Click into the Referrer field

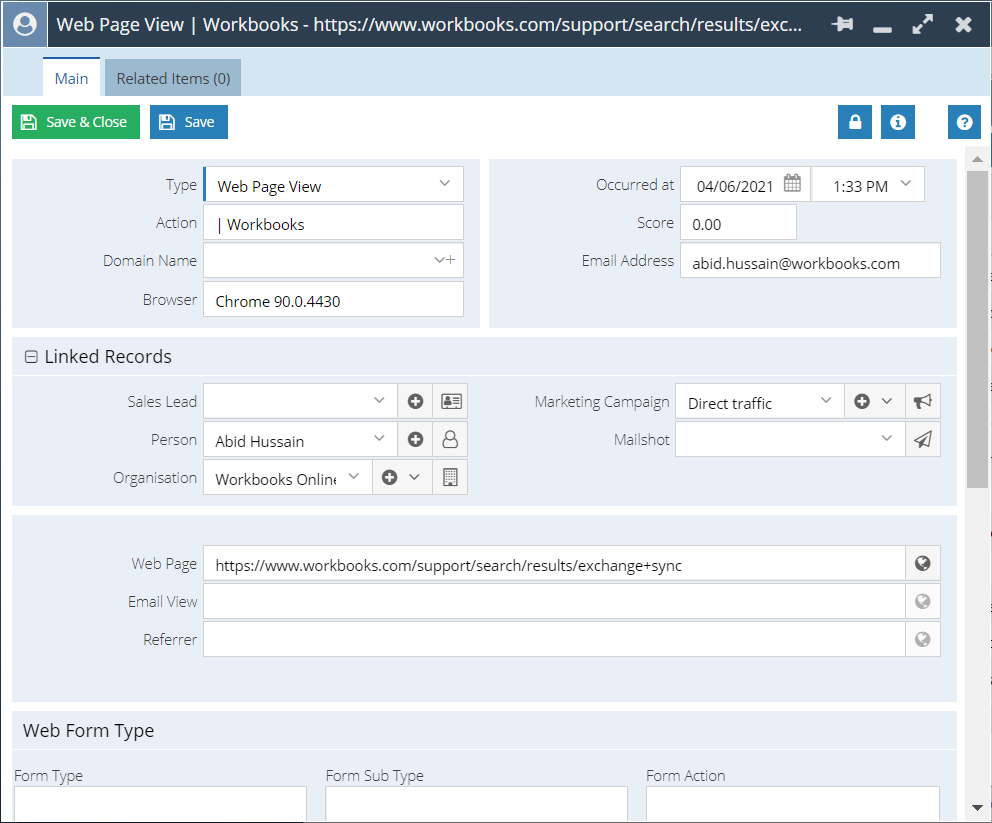pyautogui.click(x=554, y=639)
